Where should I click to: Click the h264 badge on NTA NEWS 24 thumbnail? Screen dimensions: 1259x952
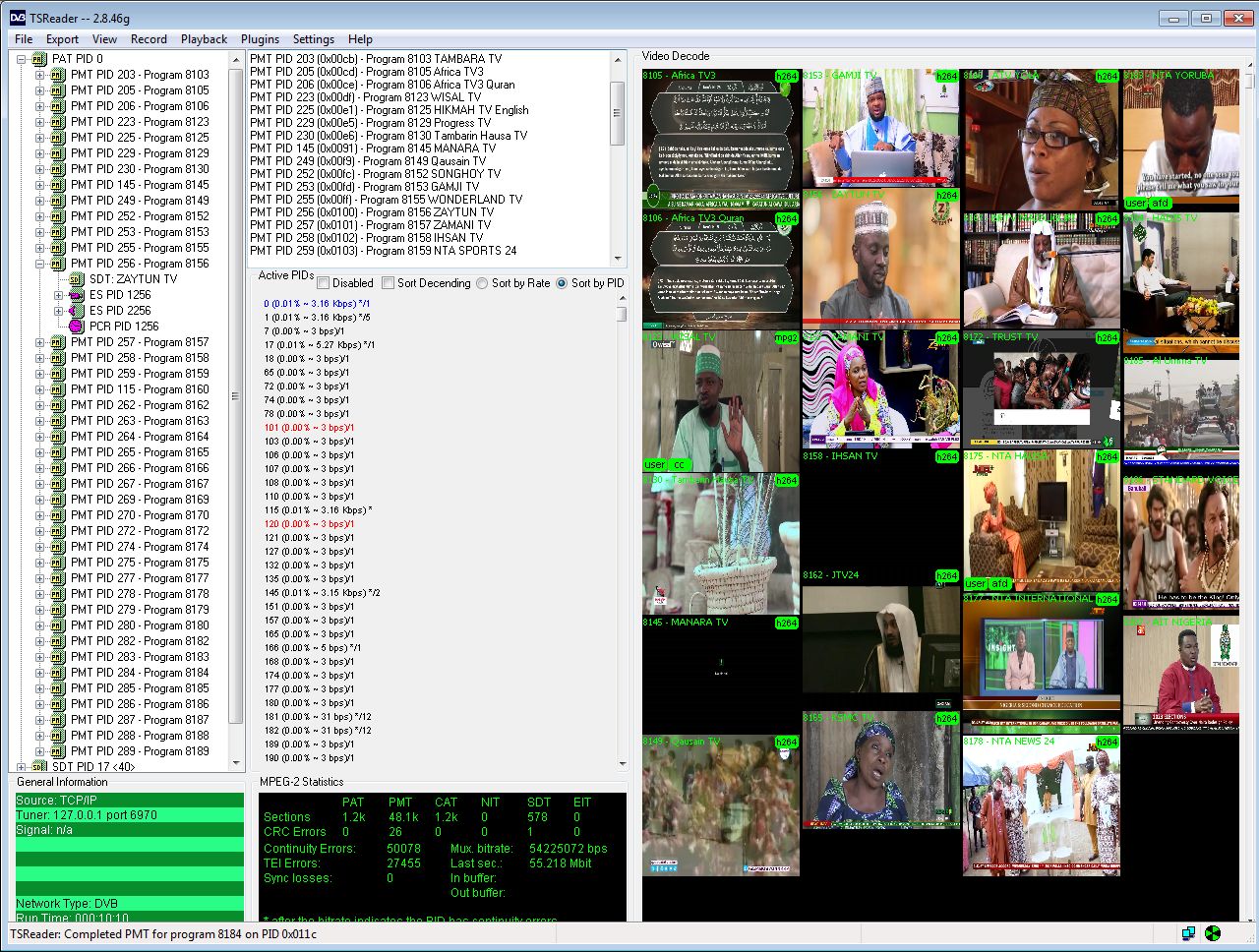[x=1107, y=742]
